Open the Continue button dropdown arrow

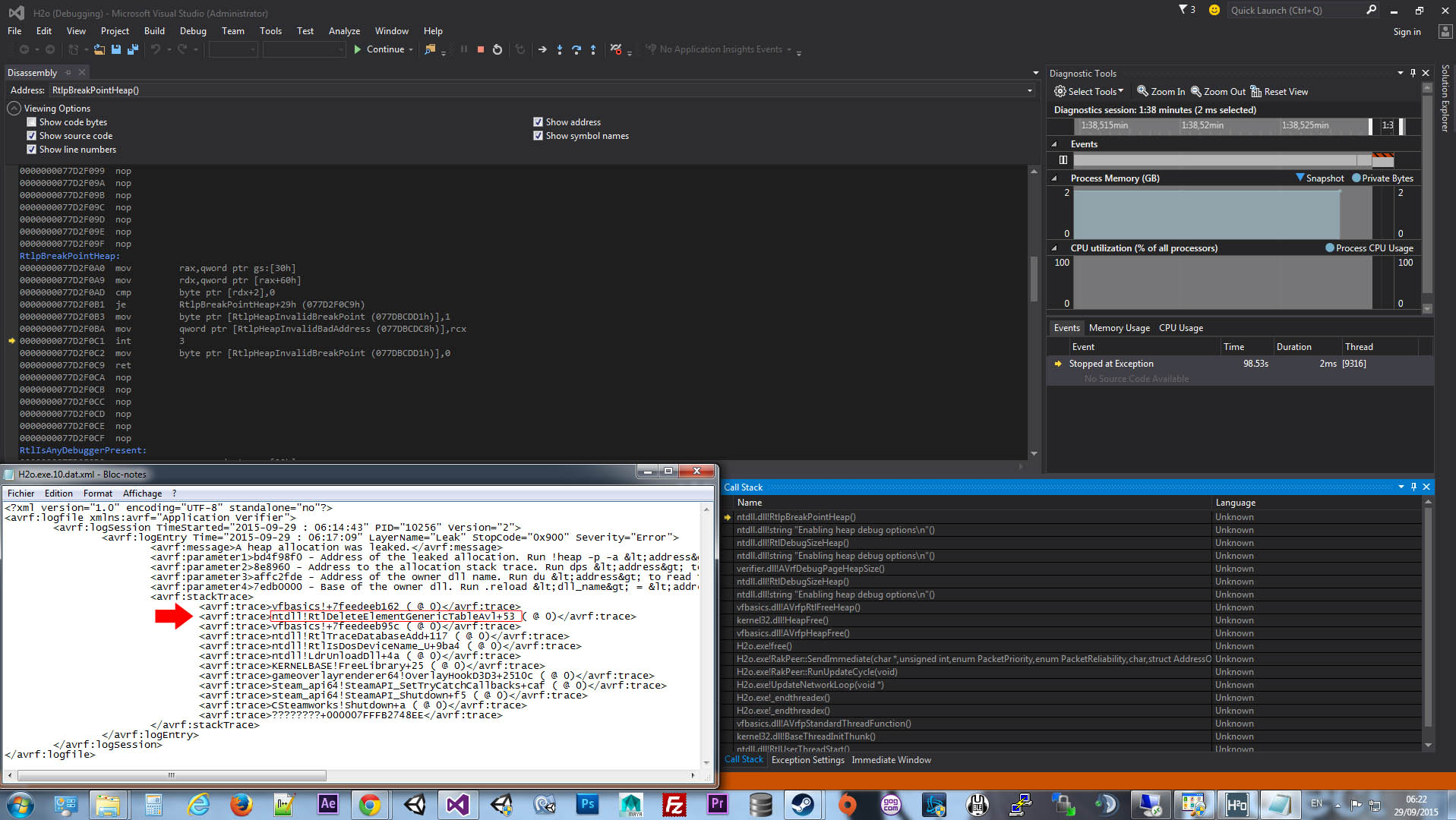pyautogui.click(x=411, y=49)
